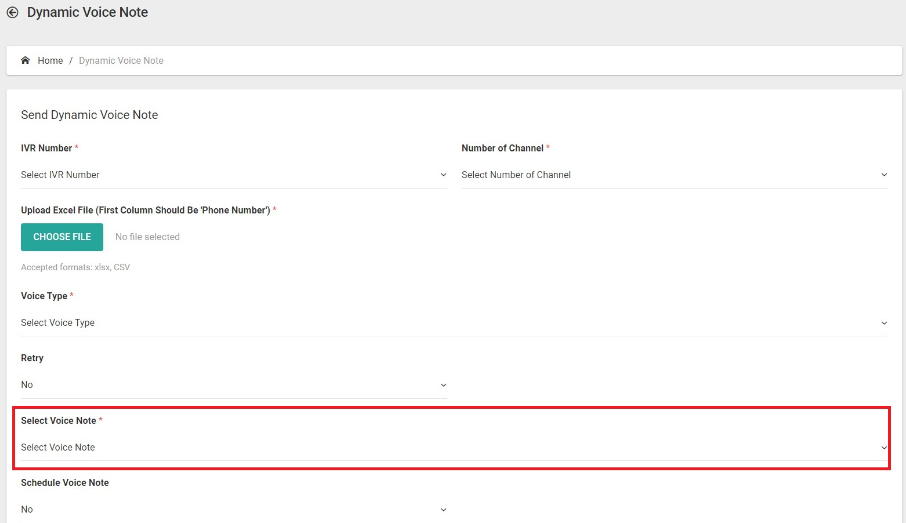Open the Retry dropdown showing No
Screen dimensions: 906x523
pyautogui.click(x=233, y=385)
